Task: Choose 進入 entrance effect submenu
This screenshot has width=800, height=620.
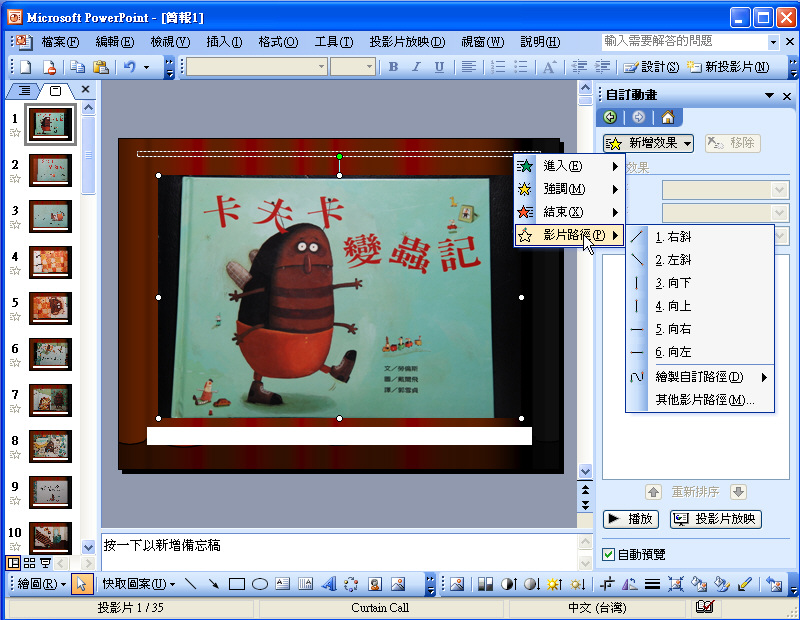Action: (569, 166)
